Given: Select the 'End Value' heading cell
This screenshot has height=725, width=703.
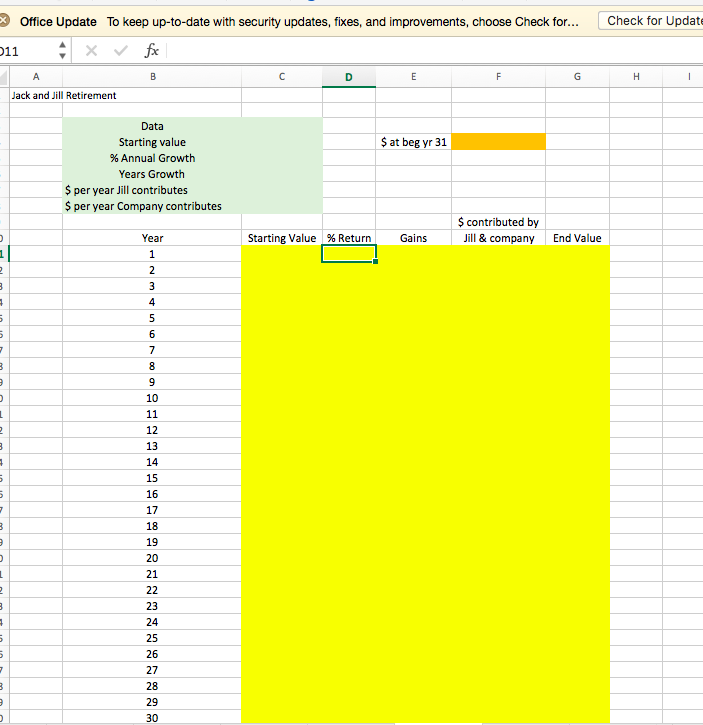Looking at the screenshot, I should (577, 238).
